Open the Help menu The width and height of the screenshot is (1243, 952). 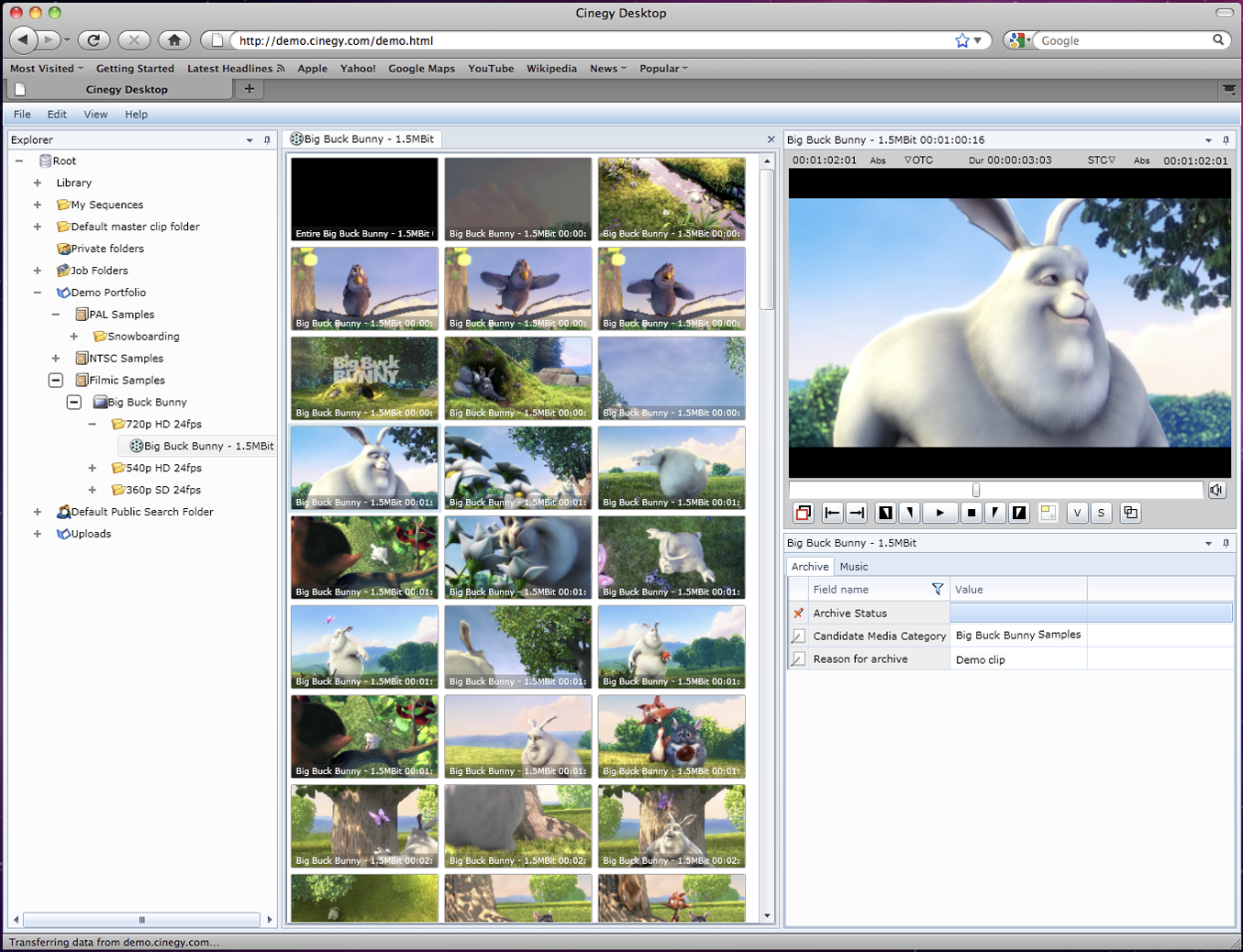(136, 115)
